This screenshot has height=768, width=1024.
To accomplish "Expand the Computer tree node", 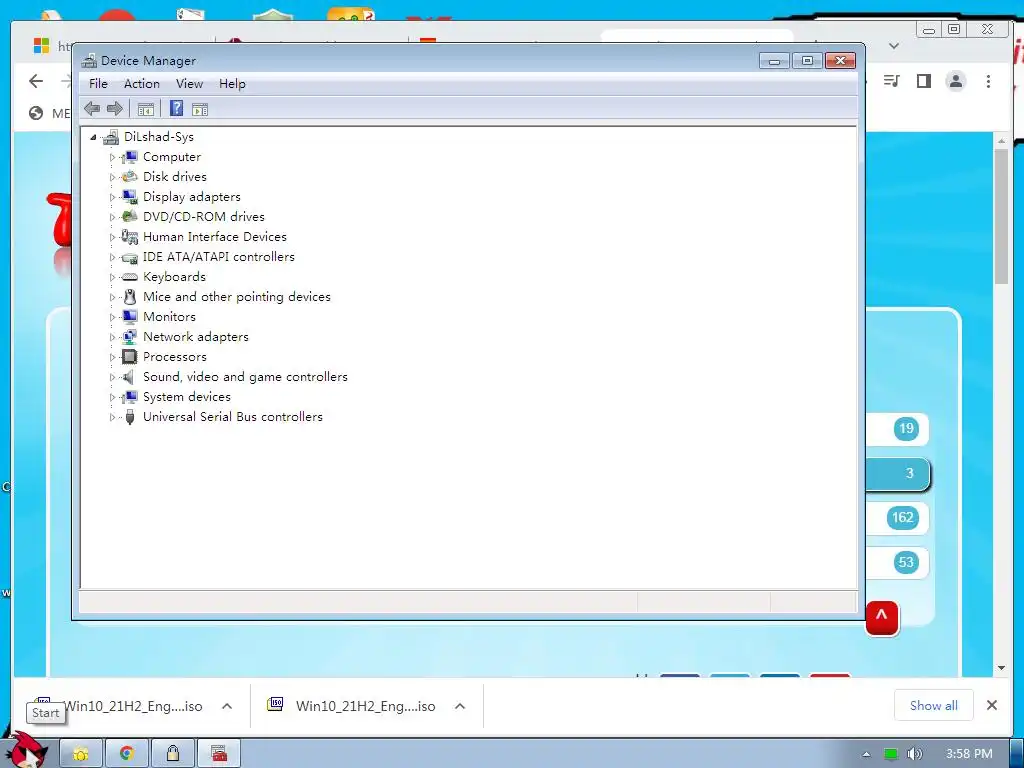I will [x=112, y=157].
